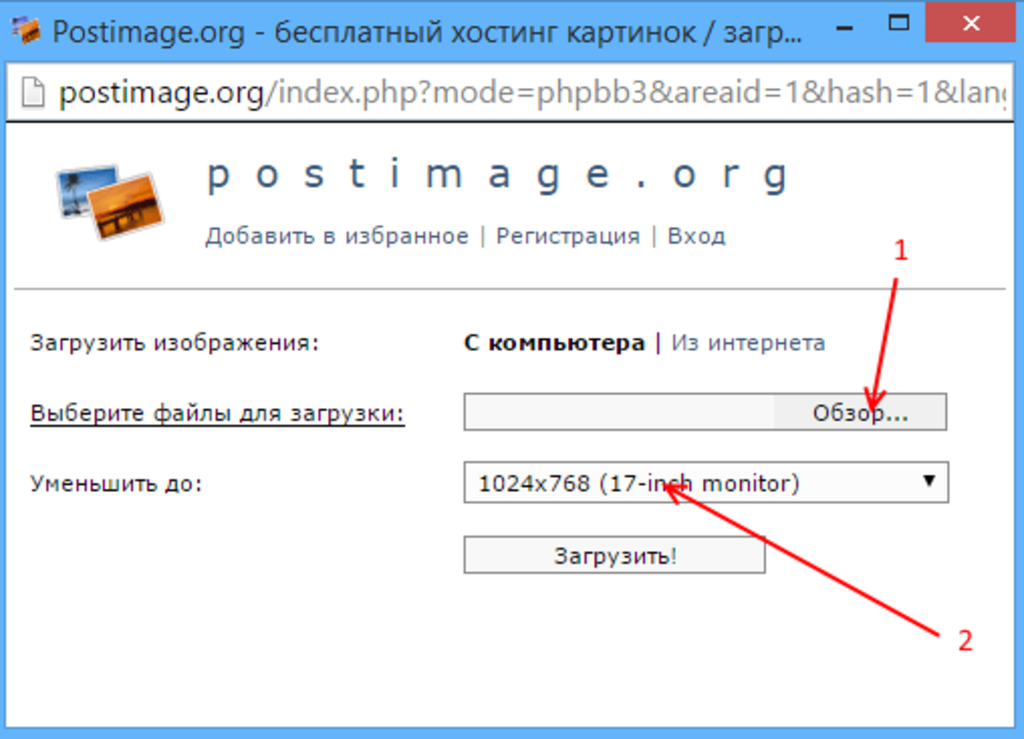Open the Добавить в избранное link
The image size is (1024, 739).
coord(337,236)
